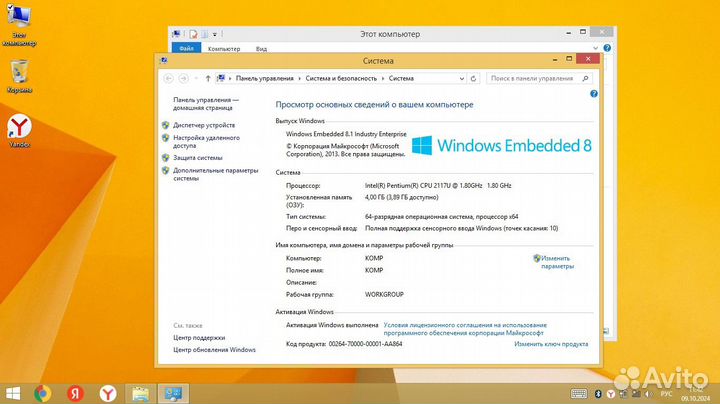Viewport: 720px width, 404px height.
Task: Open Центр поддержки link
Action: click(199, 337)
